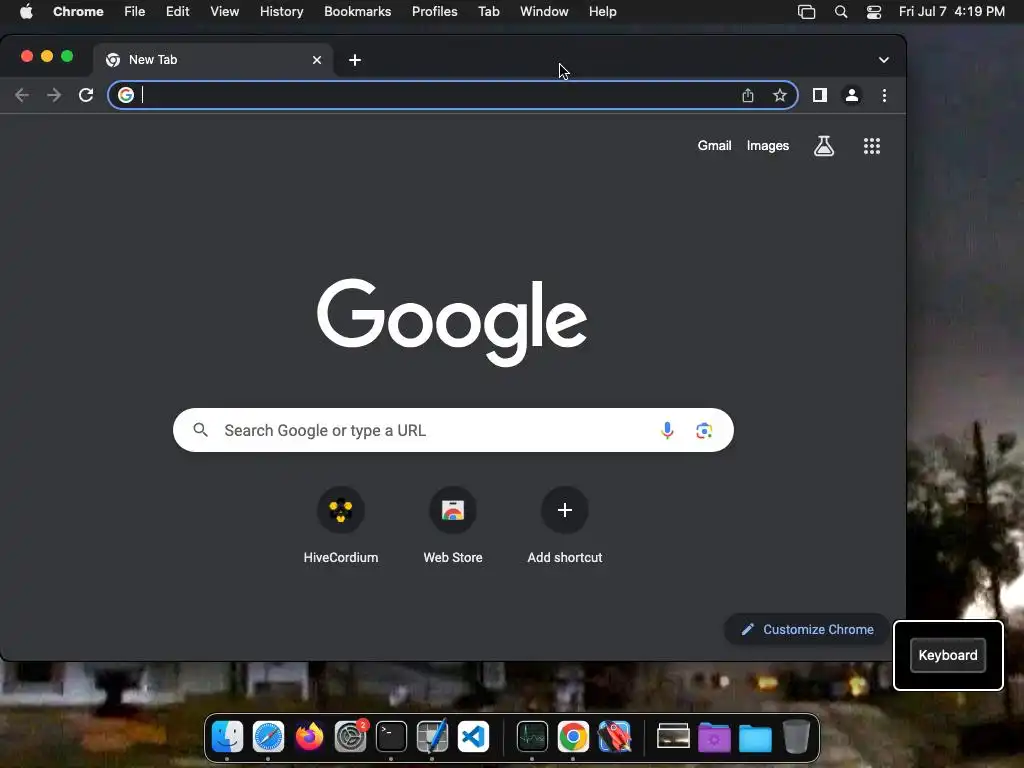Screen dimensions: 1024x768
Task: Start voice search with the microphone
Action: (x=667, y=430)
